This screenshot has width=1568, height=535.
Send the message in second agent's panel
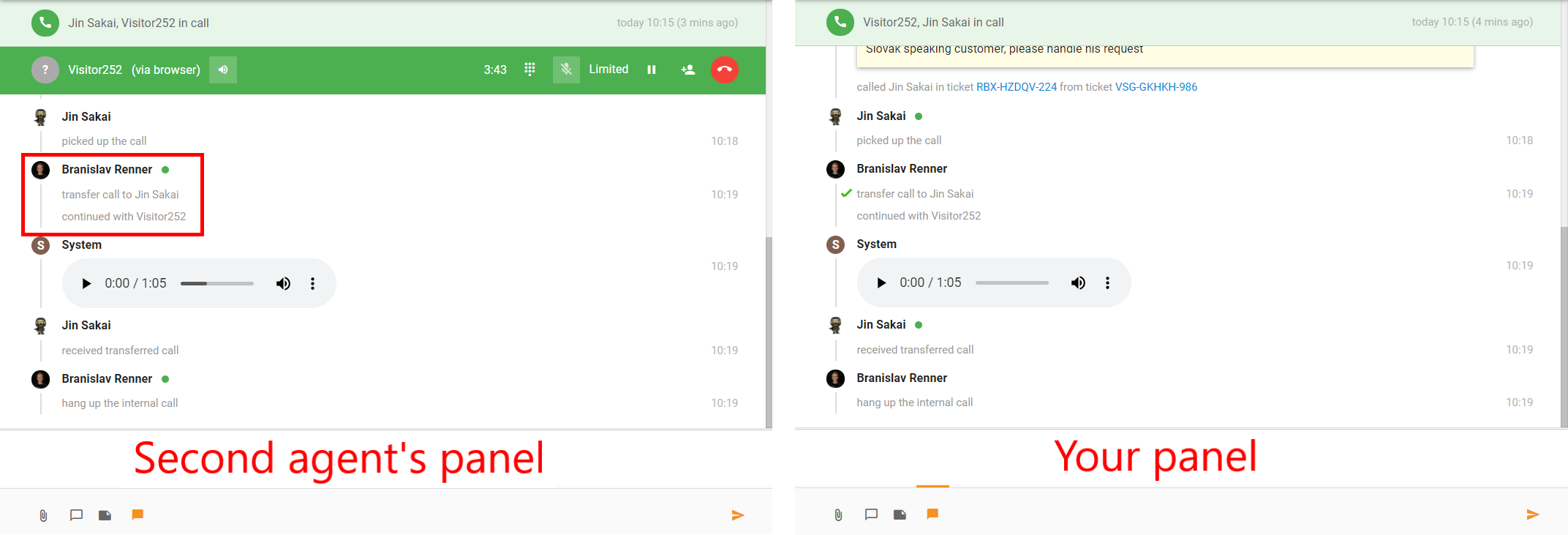click(x=738, y=515)
